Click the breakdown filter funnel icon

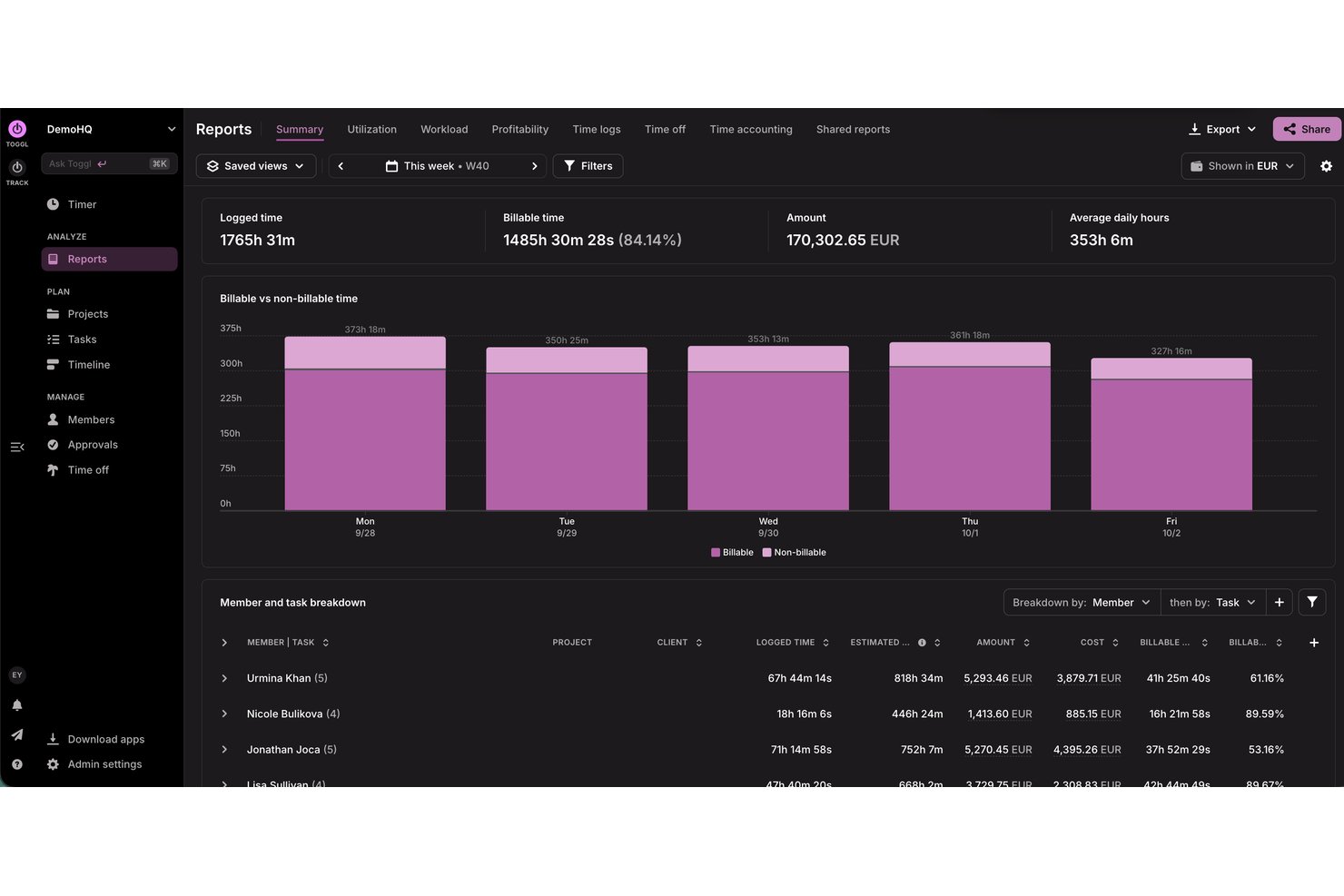[x=1312, y=603]
